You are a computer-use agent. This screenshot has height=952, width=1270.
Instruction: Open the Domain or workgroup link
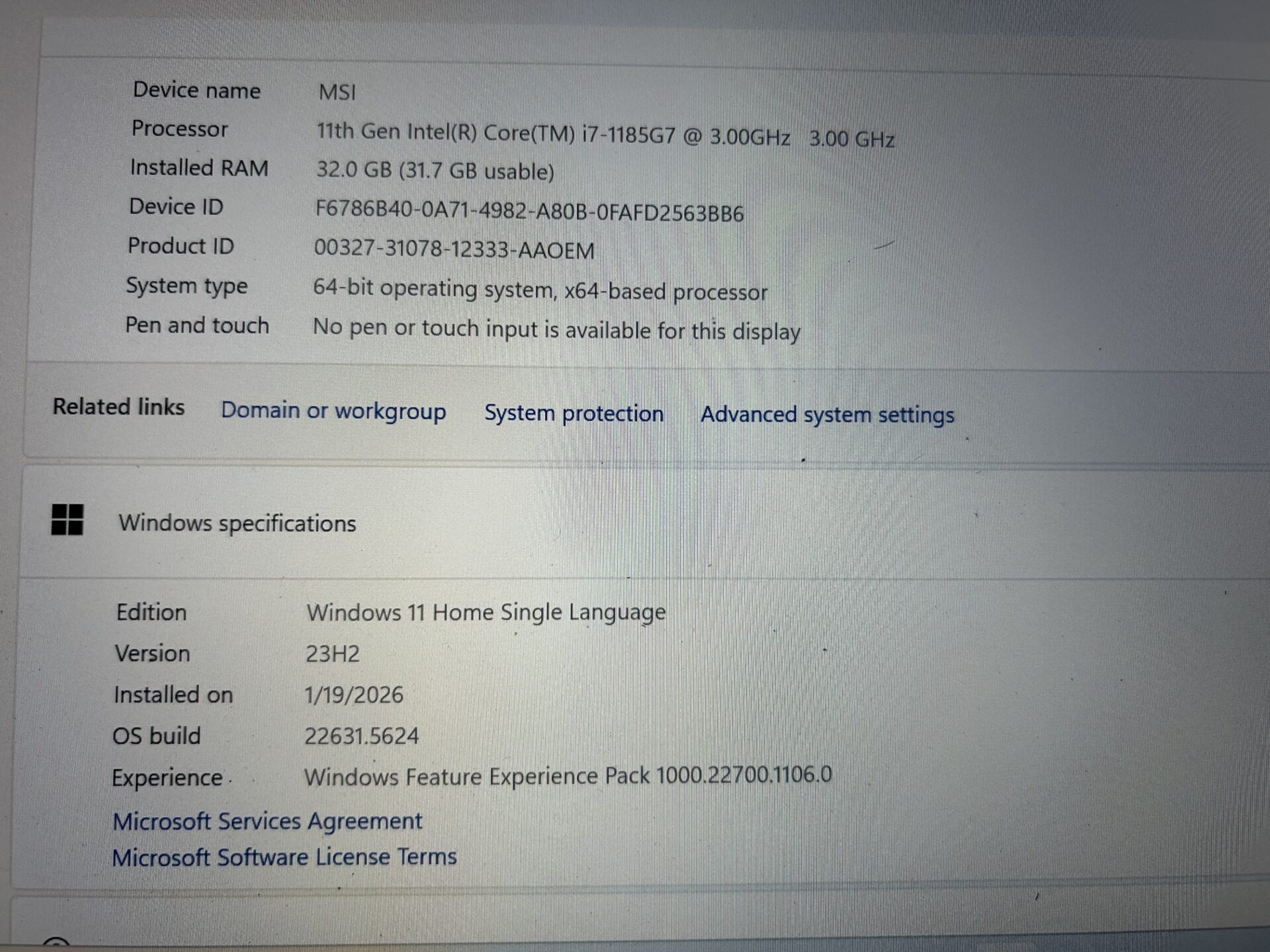[333, 411]
